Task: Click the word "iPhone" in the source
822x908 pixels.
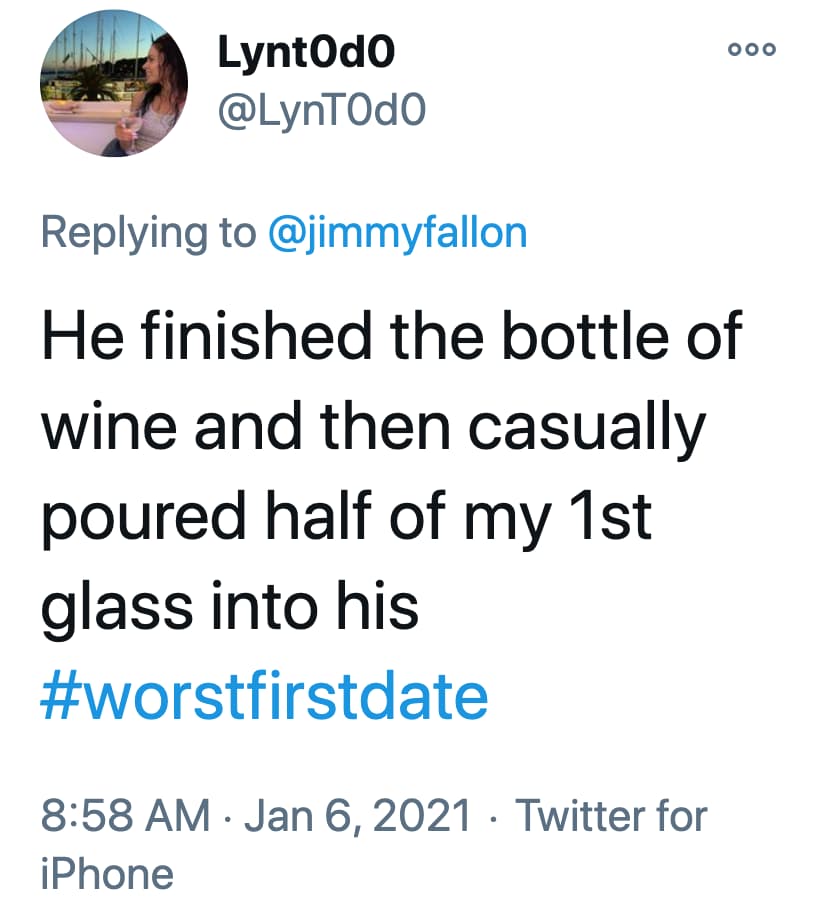Action: (x=106, y=874)
